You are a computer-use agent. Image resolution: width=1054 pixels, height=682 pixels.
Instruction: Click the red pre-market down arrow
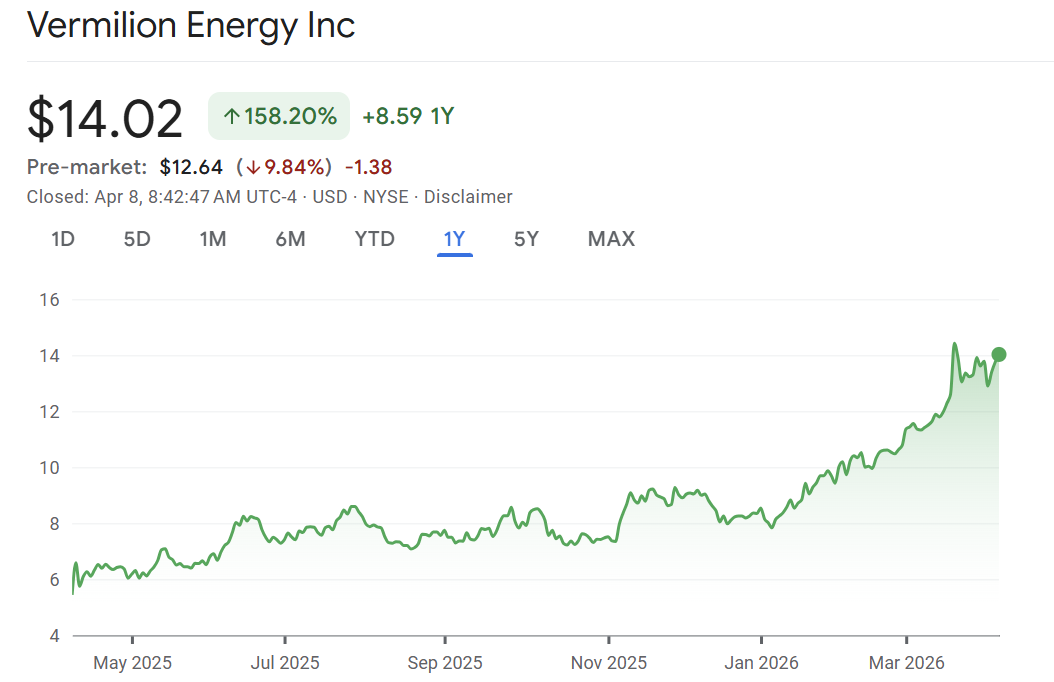(254, 167)
